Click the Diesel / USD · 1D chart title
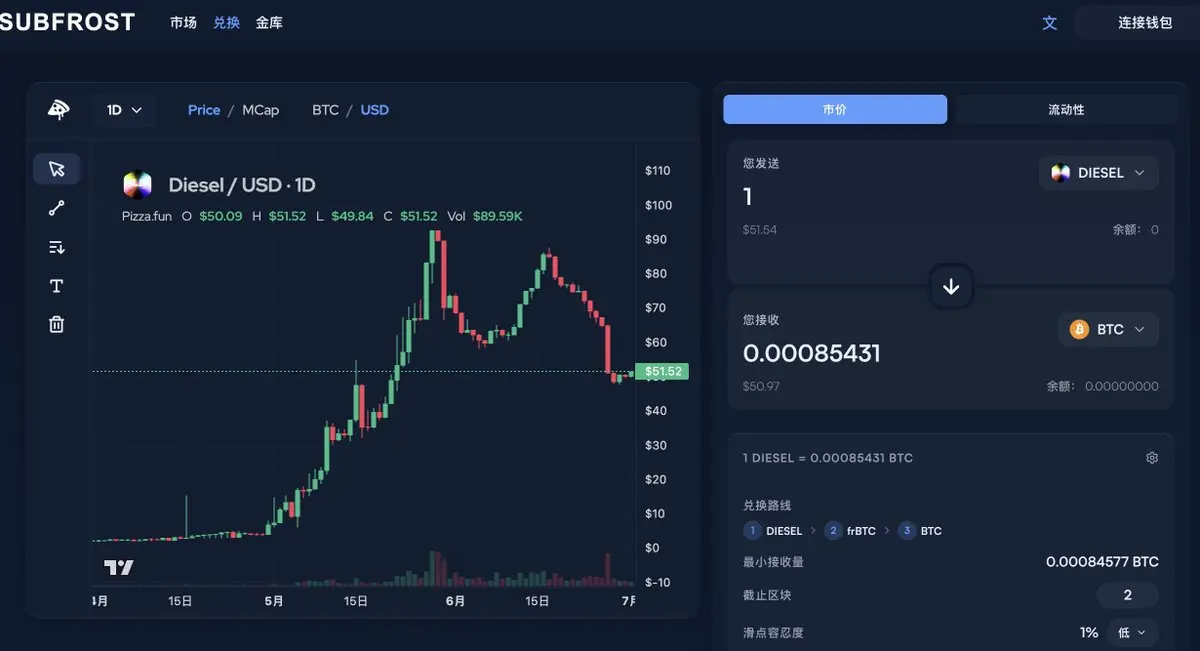Viewport: 1200px width, 651px height. (242, 185)
